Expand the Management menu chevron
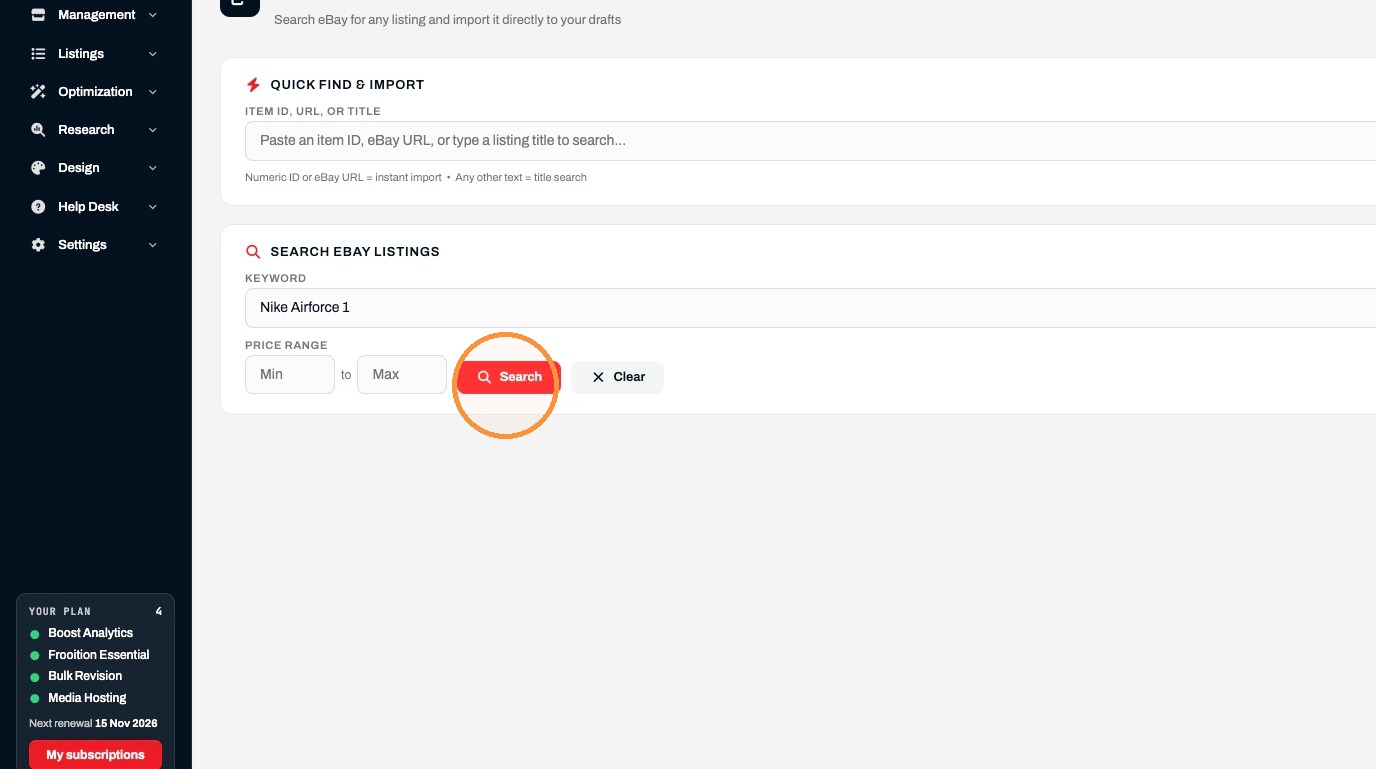Screen dimensions: 1376x769 [153, 15]
